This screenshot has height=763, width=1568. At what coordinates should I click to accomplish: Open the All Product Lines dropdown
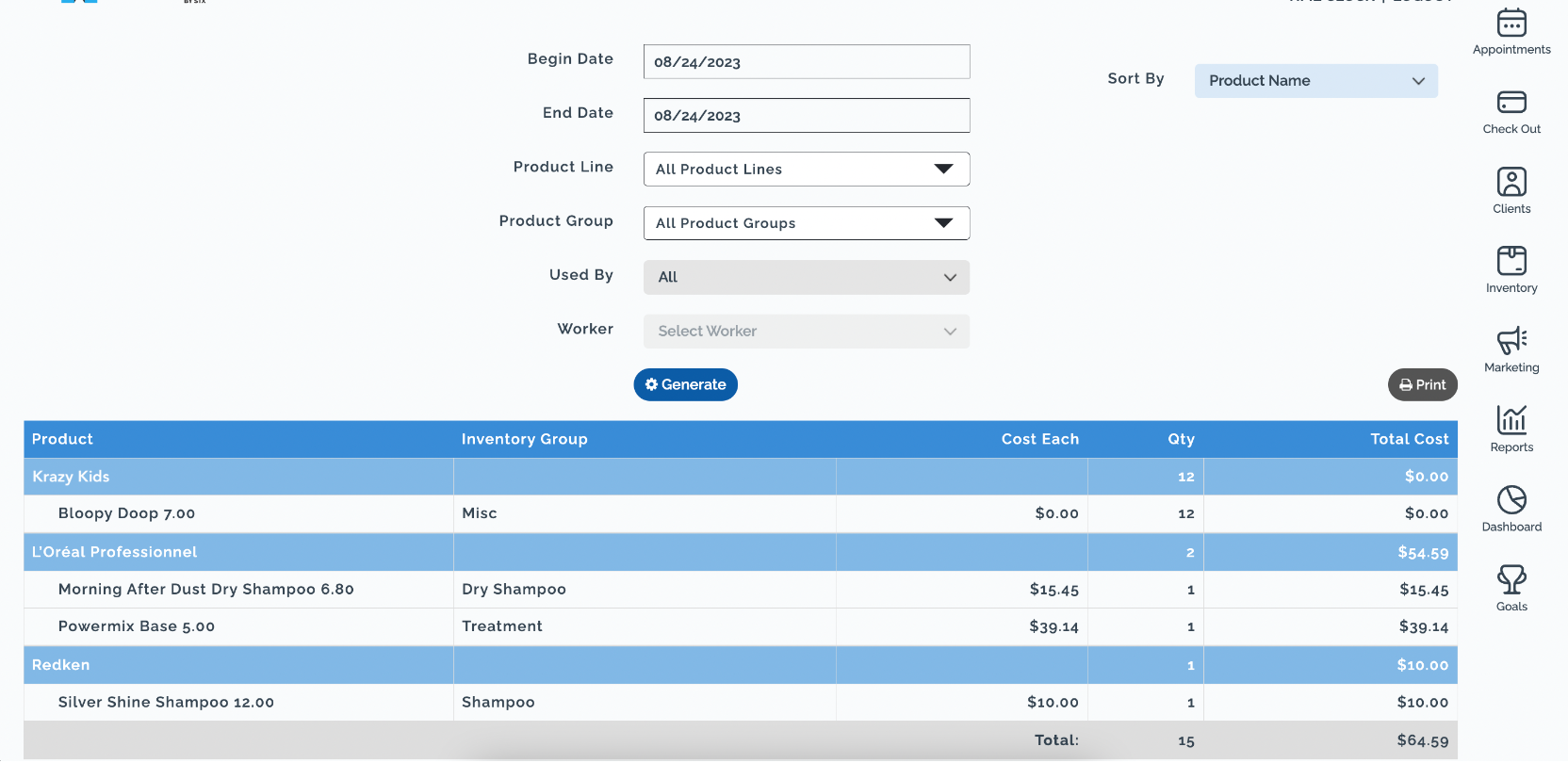point(807,170)
